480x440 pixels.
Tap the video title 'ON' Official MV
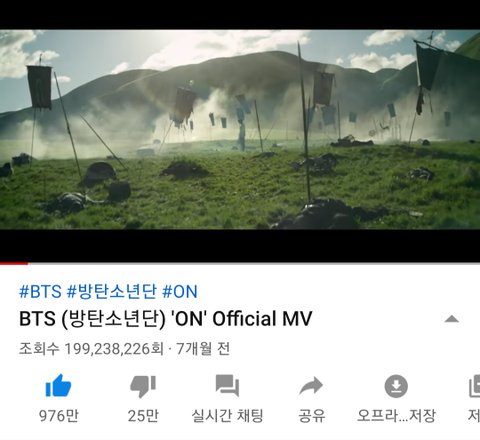tap(166, 318)
